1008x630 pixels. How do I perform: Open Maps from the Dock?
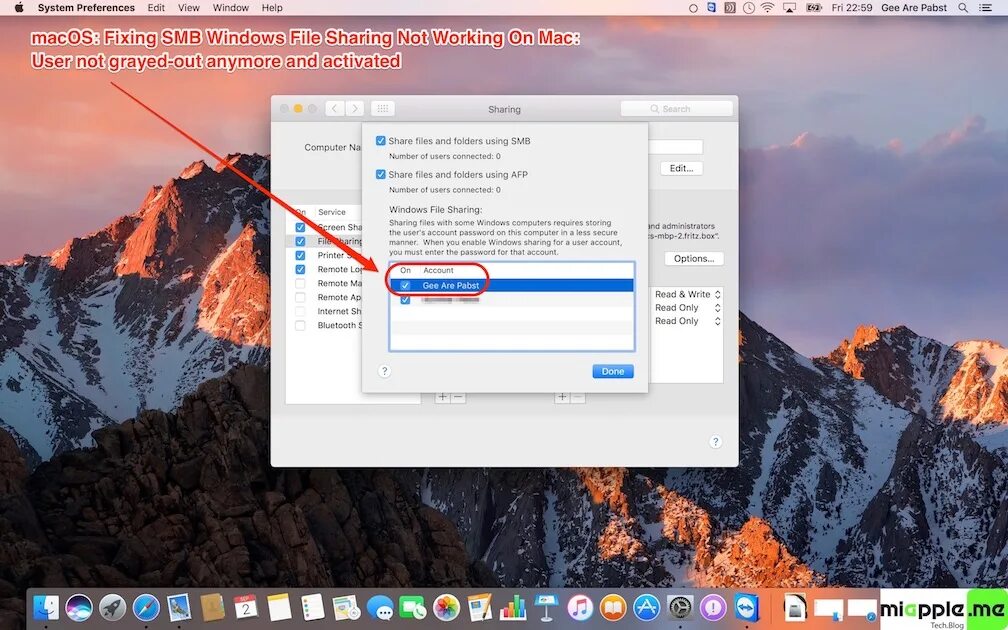pyautogui.click(x=346, y=608)
